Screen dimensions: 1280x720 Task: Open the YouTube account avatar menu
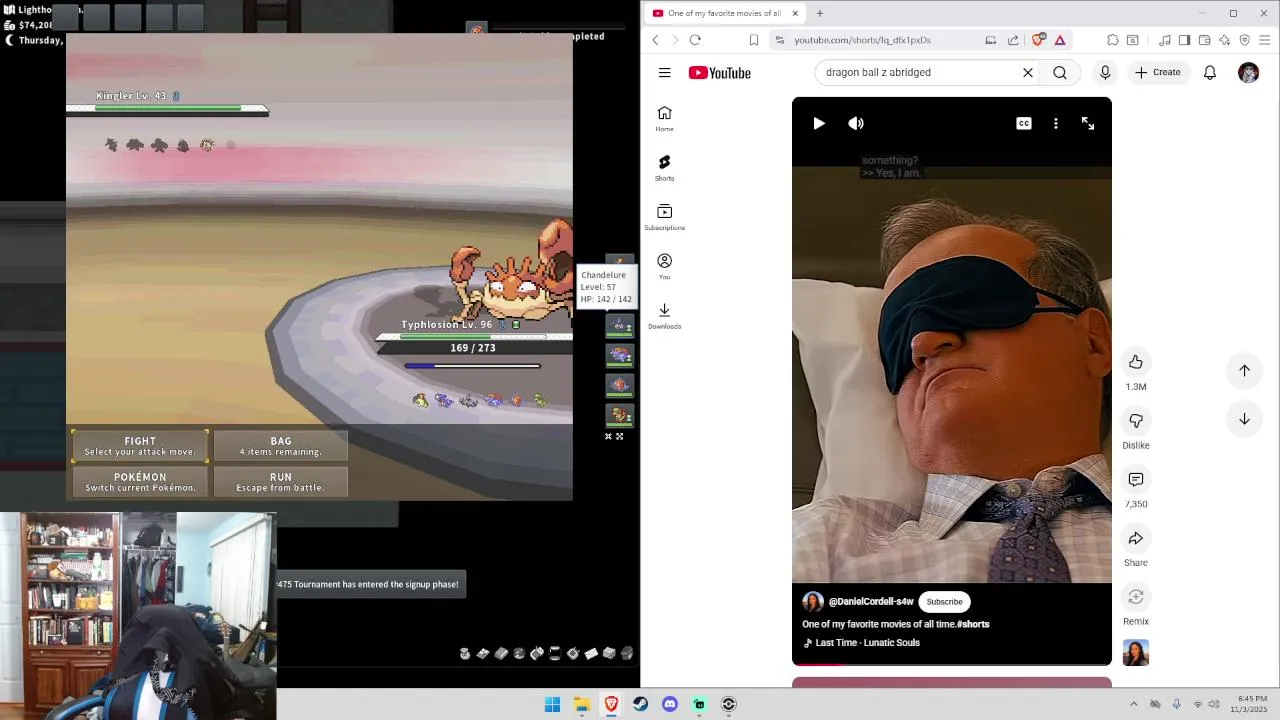1248,72
